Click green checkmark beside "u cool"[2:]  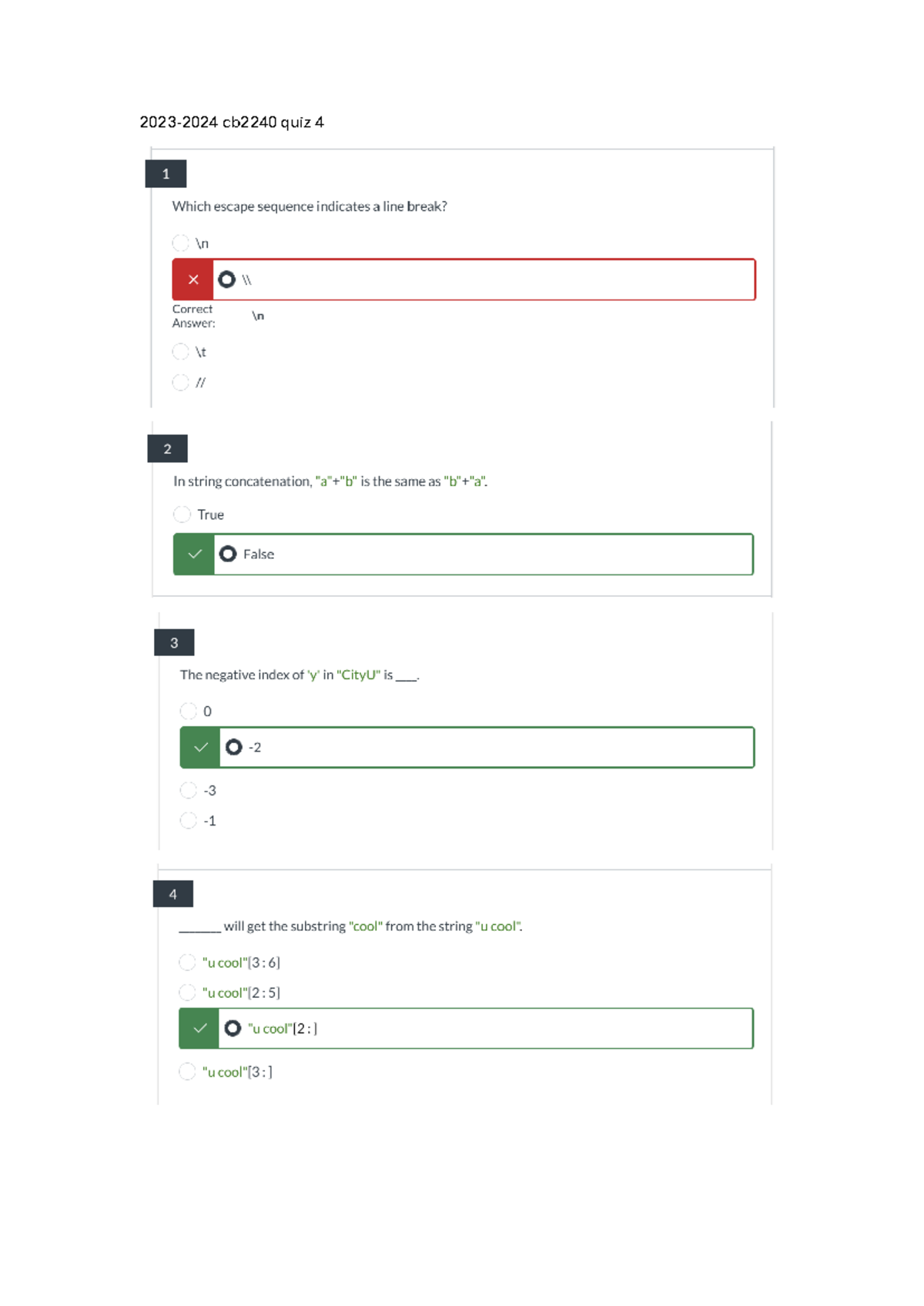(x=199, y=1028)
